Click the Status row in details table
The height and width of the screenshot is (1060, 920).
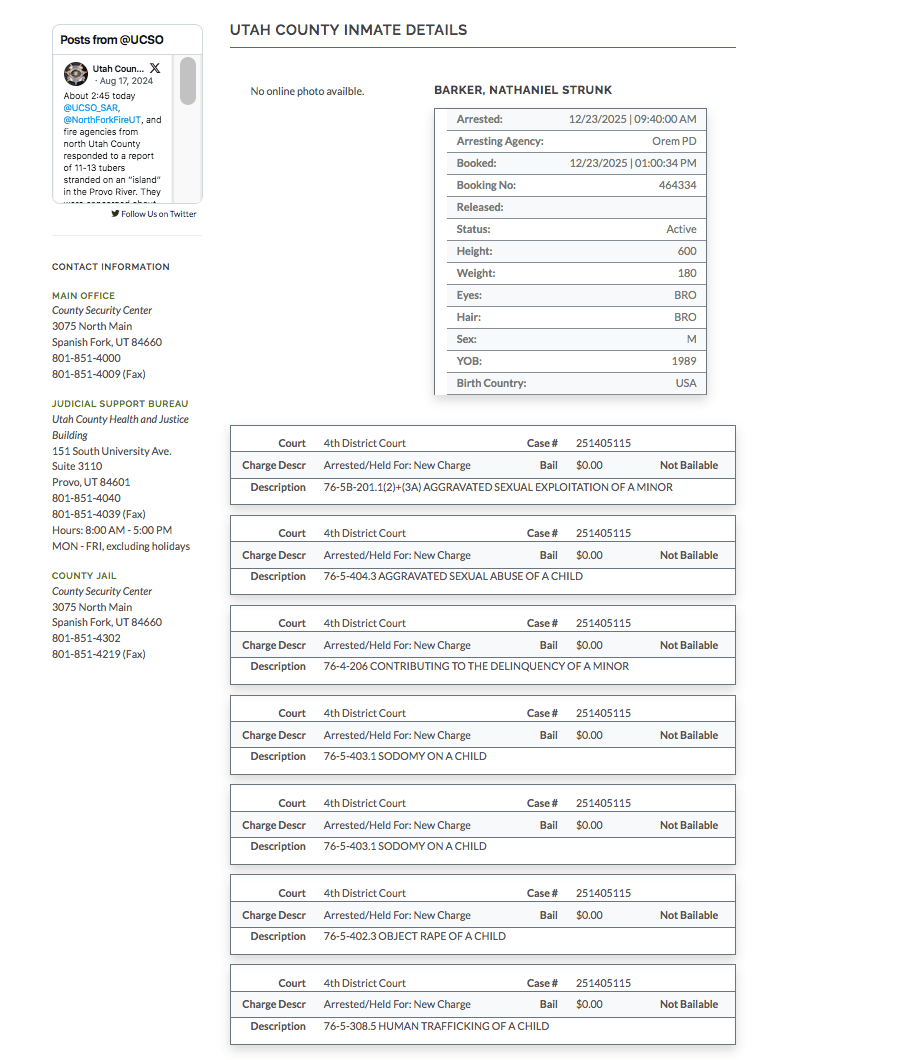[570, 229]
